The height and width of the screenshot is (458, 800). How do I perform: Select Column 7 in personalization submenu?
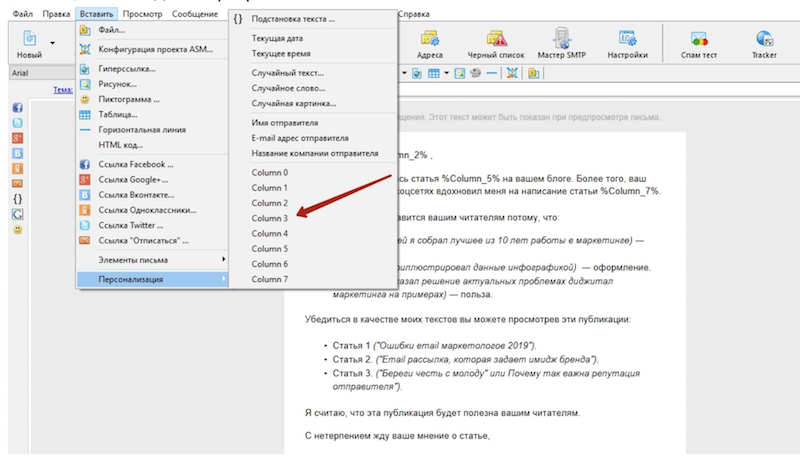313,279
